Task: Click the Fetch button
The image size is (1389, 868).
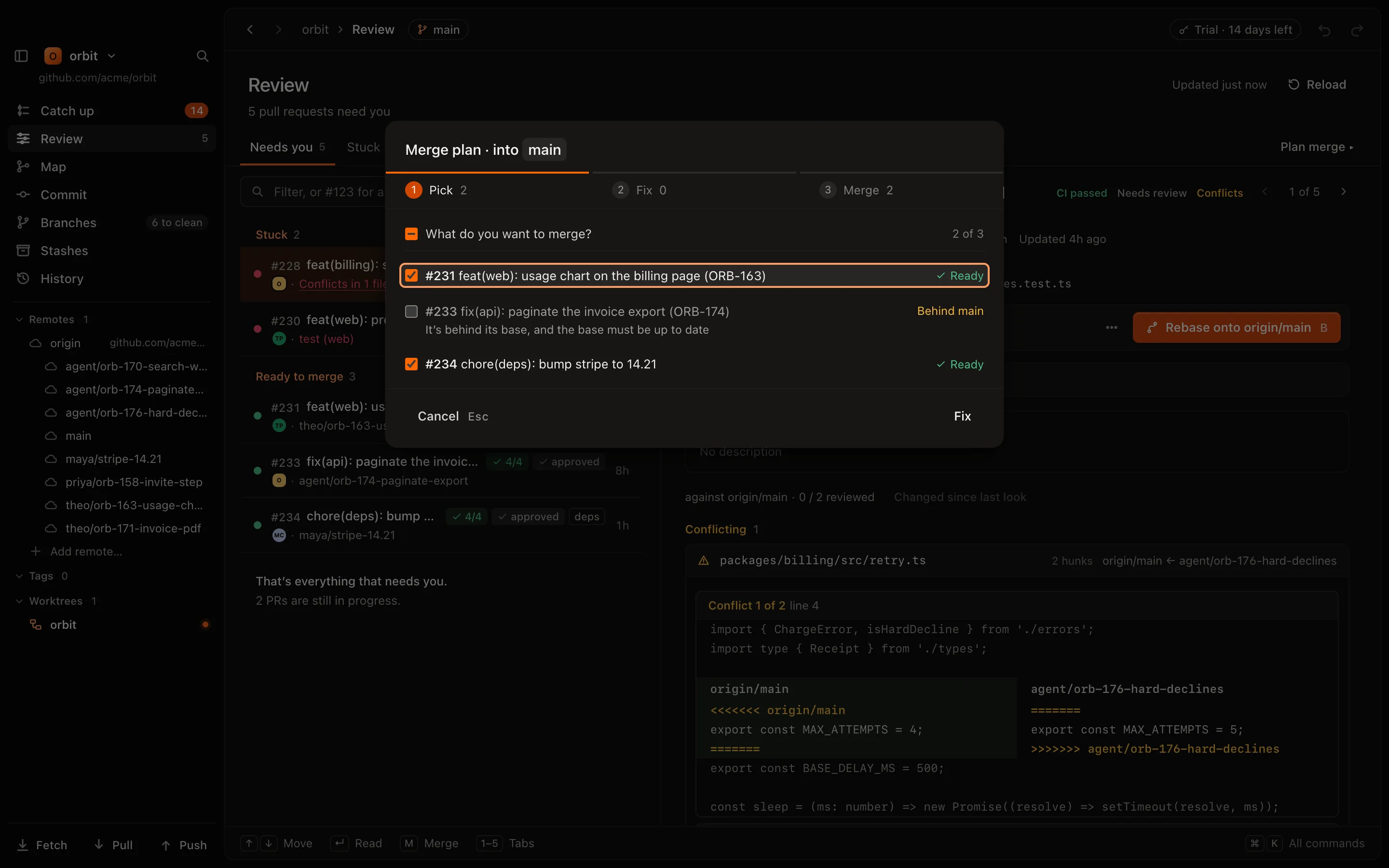Action: pos(42,844)
